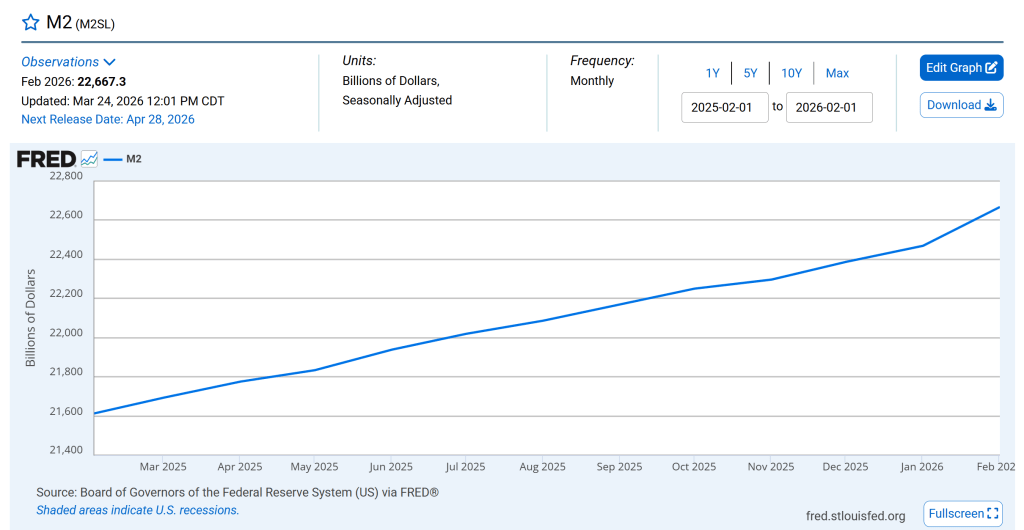Click the start date field 2025-02-01
1024x530 pixels.
click(725, 107)
